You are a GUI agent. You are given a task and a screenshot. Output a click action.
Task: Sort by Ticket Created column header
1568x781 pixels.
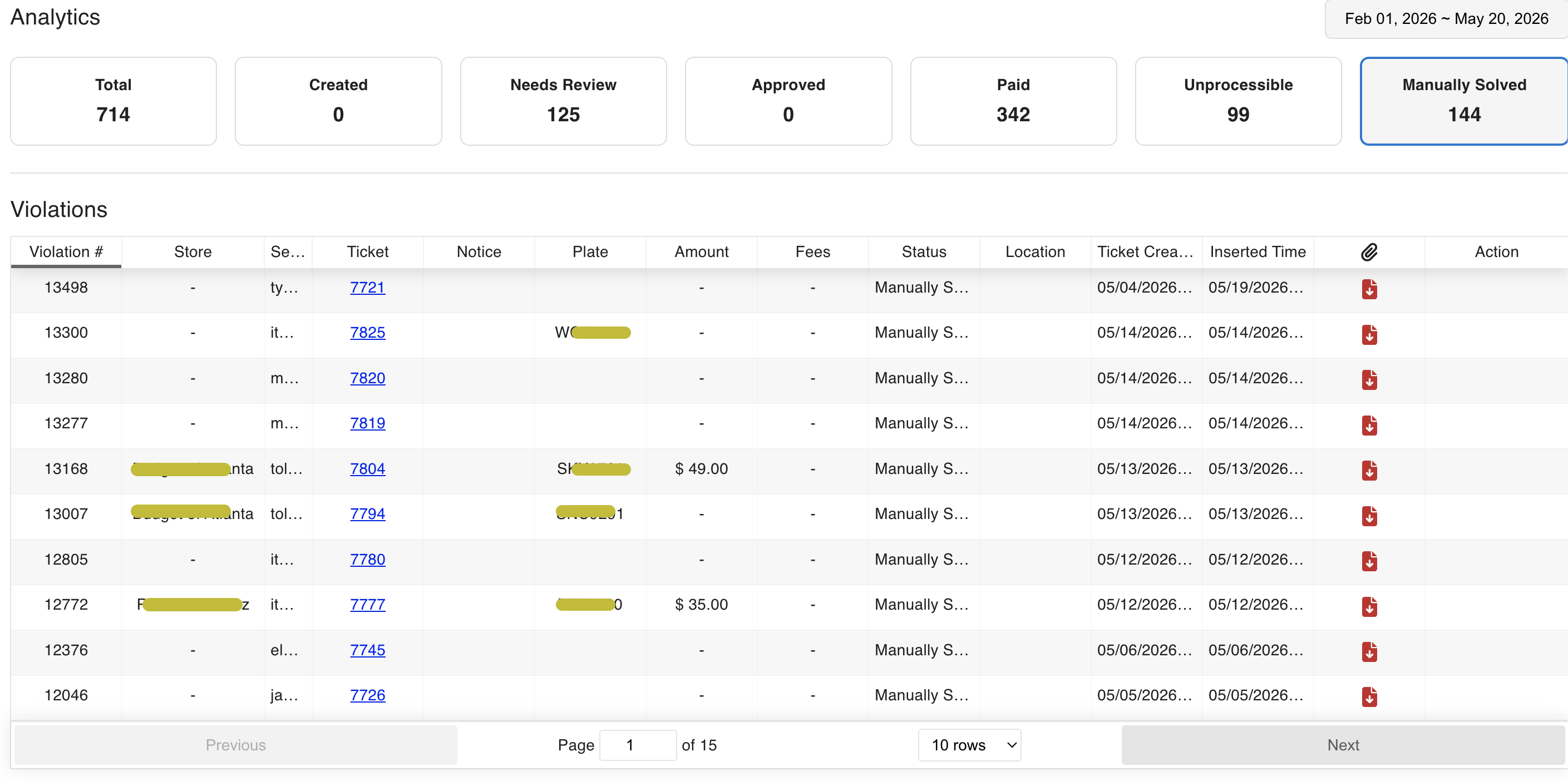(x=1146, y=252)
